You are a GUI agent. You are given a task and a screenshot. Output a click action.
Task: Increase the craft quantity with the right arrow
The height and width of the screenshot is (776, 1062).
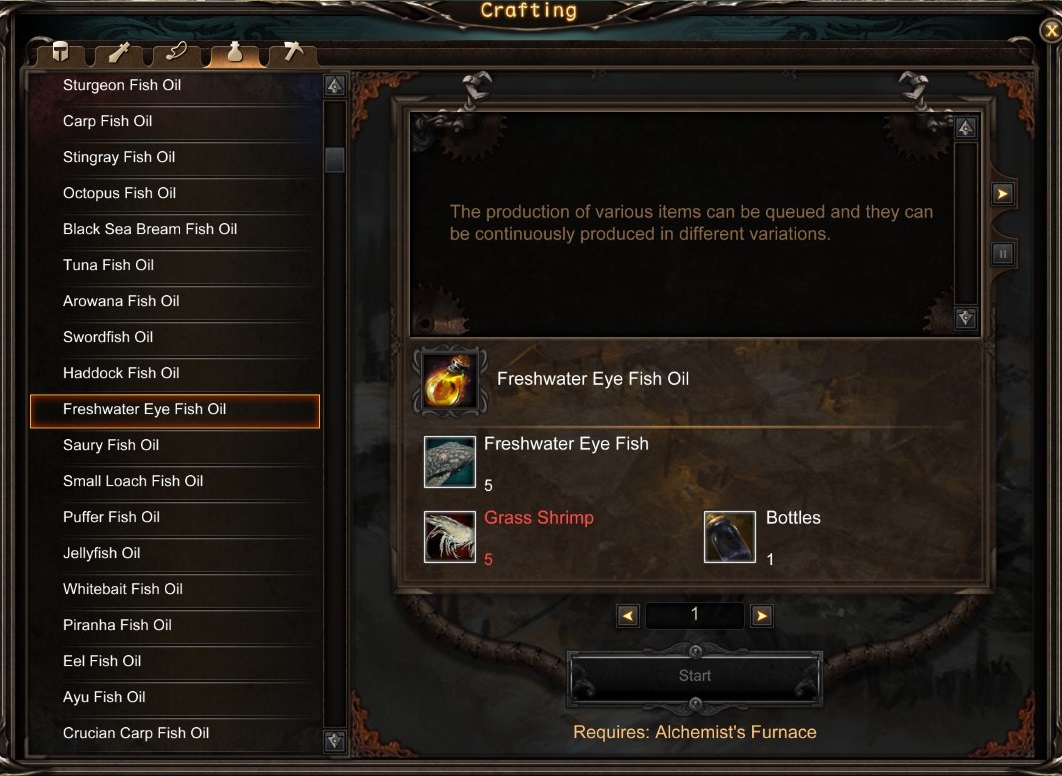[x=762, y=616]
